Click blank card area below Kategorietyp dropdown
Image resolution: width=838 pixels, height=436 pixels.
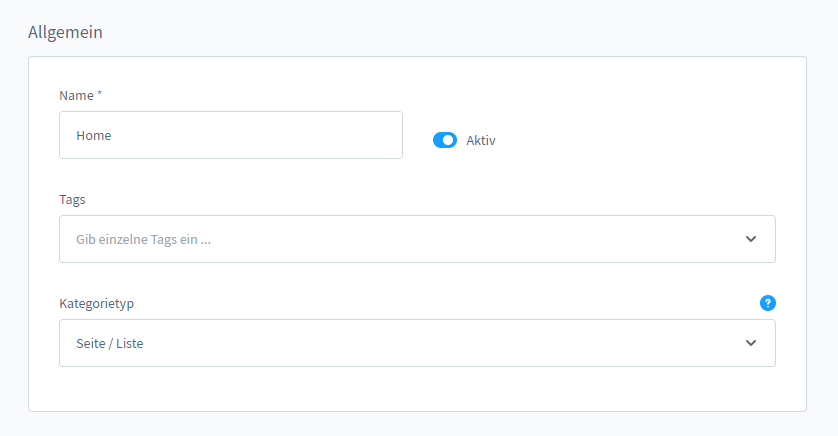coord(417,389)
